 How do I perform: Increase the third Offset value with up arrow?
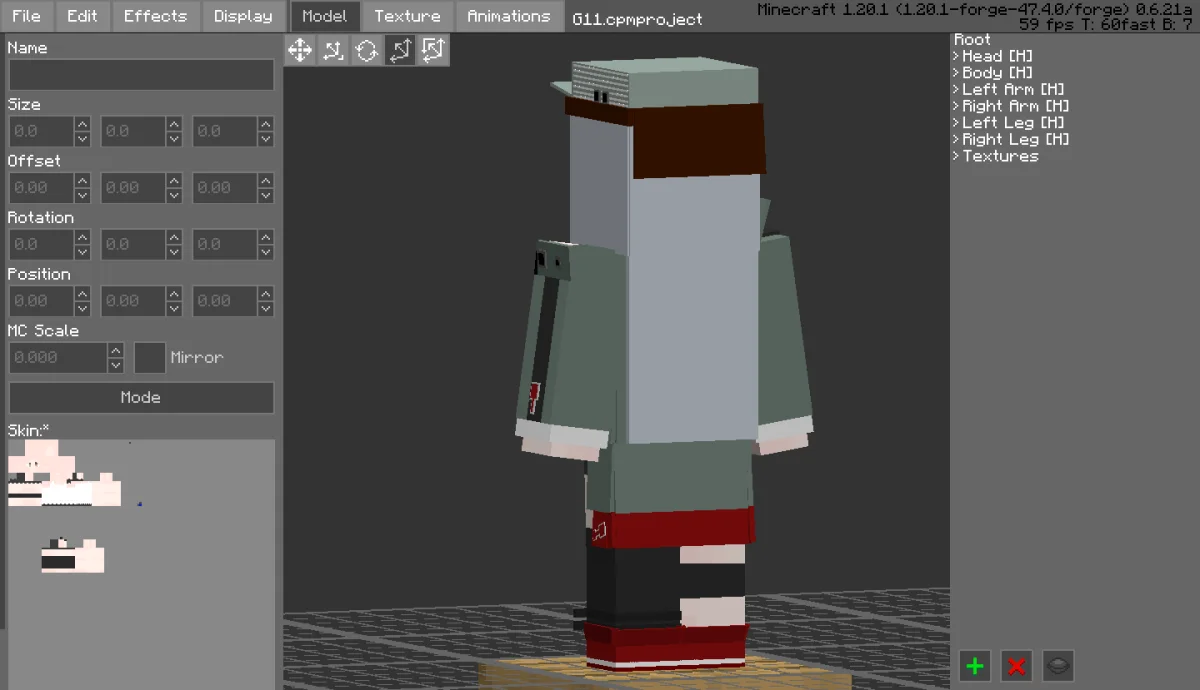tap(265, 181)
